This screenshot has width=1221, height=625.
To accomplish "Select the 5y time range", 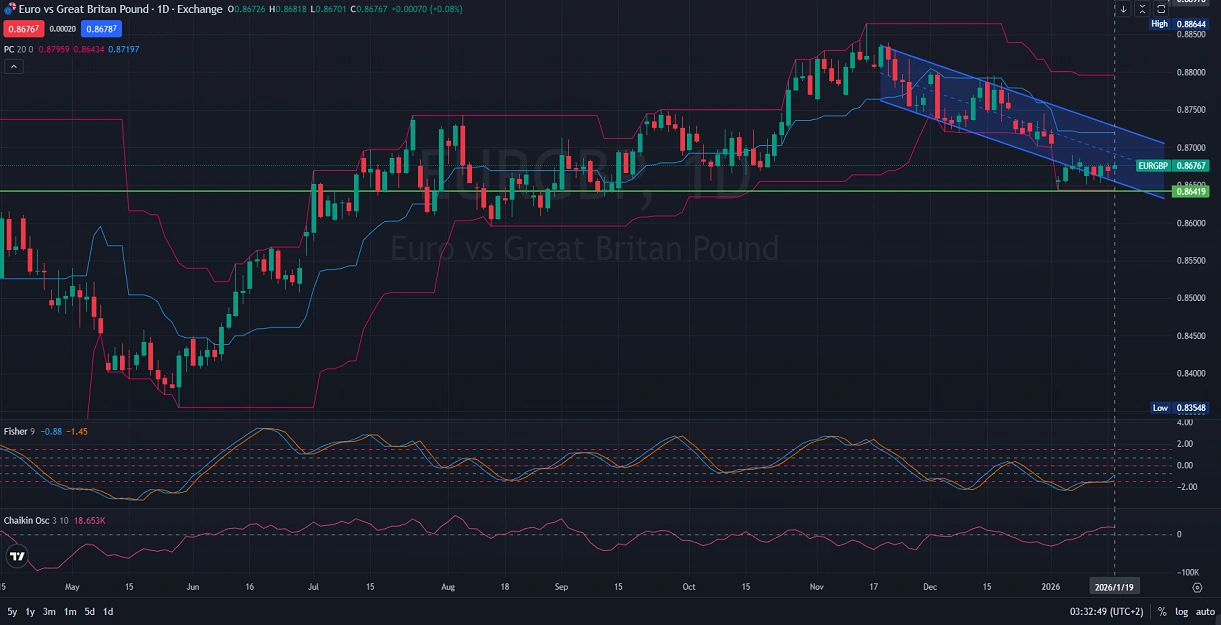I will [12, 611].
